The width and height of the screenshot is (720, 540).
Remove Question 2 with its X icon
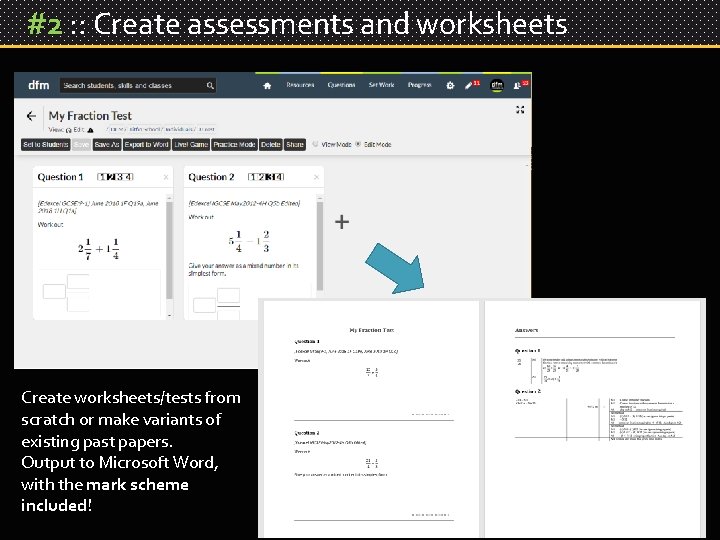pos(316,177)
